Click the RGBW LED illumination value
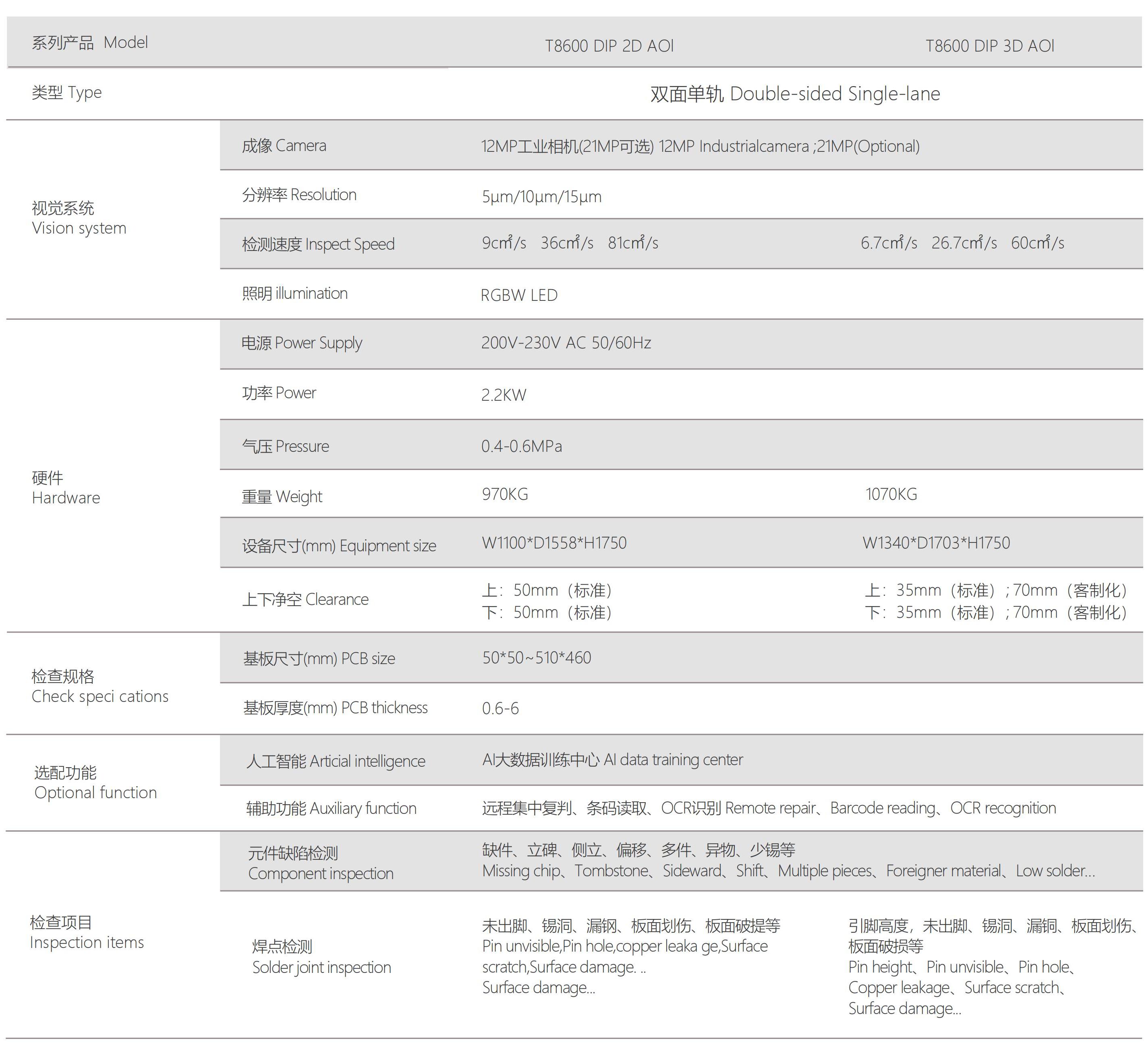Screen dimensions: 1148x1043 [519, 296]
